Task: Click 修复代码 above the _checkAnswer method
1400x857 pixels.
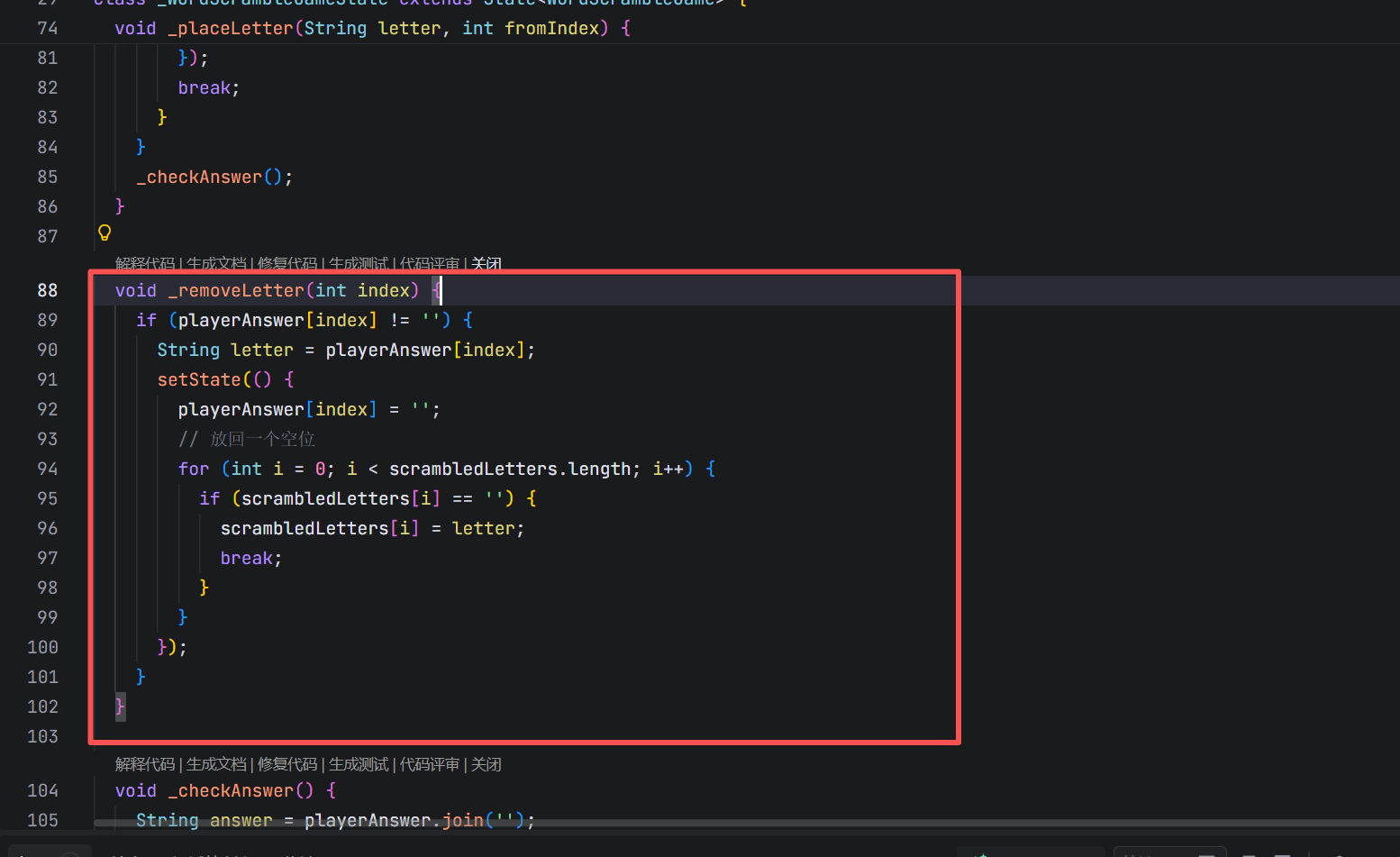Action: coord(287,764)
